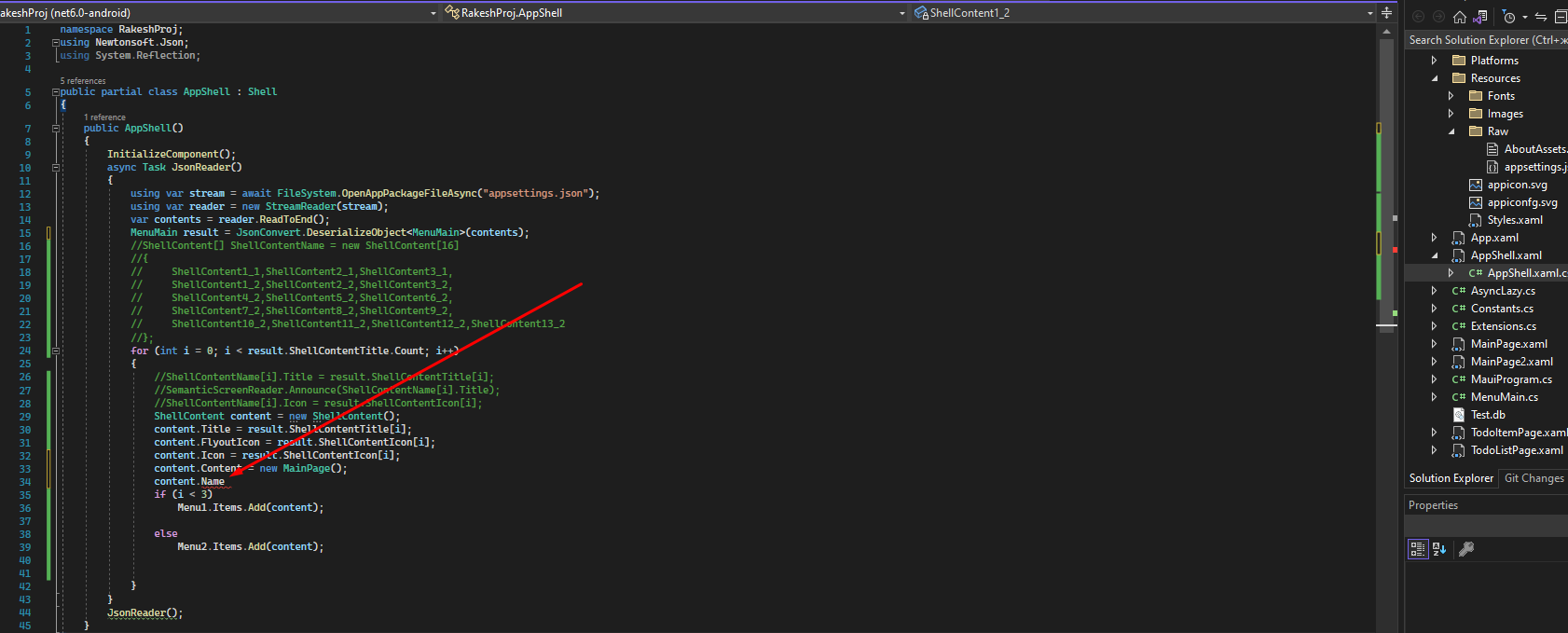Viewport: 1568px width, 633px height.
Task: Click the appiconfg.svg image file icon
Action: click(1476, 202)
